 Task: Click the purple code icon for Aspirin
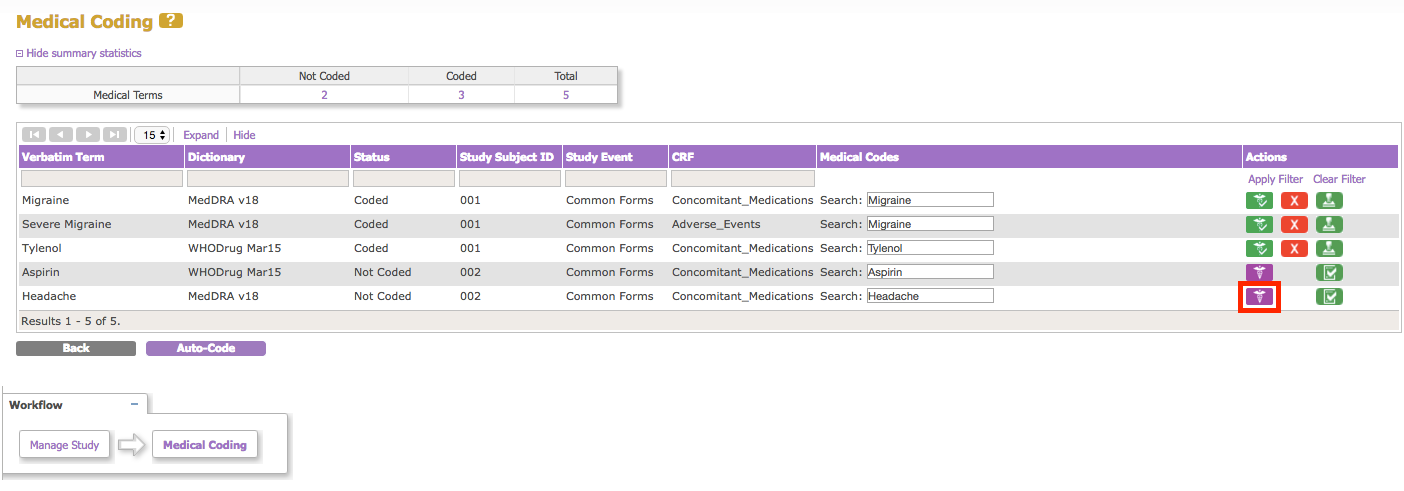(1260, 272)
